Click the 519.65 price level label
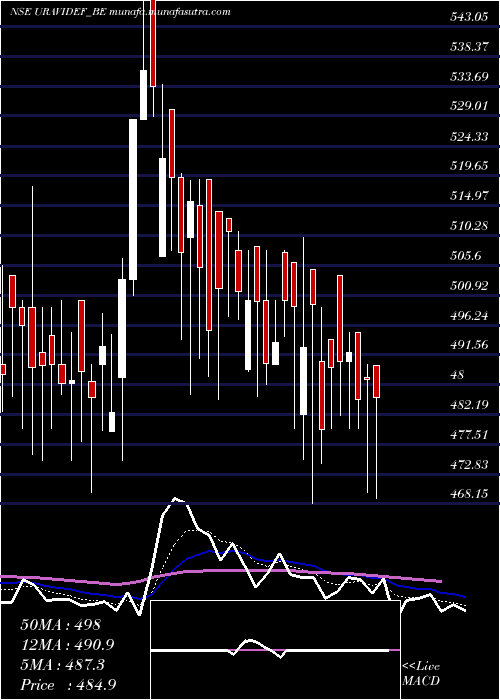Viewport: 500px width, 700px height. coord(469,166)
